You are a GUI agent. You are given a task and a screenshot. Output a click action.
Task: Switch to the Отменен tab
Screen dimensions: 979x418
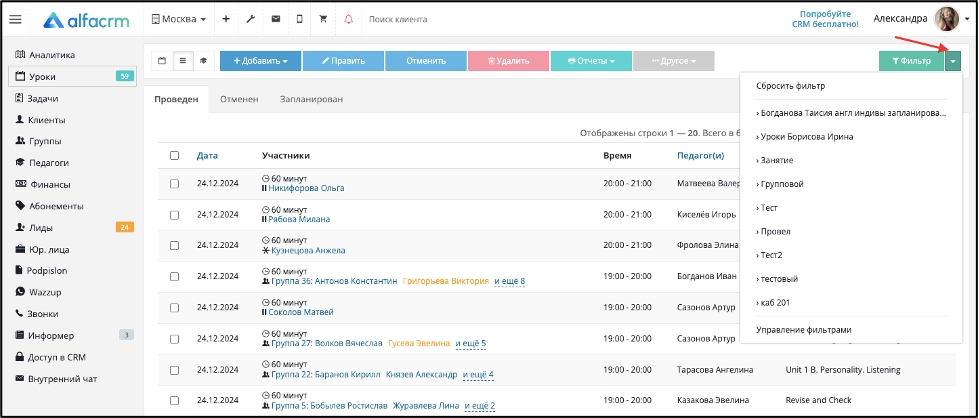pos(239,99)
